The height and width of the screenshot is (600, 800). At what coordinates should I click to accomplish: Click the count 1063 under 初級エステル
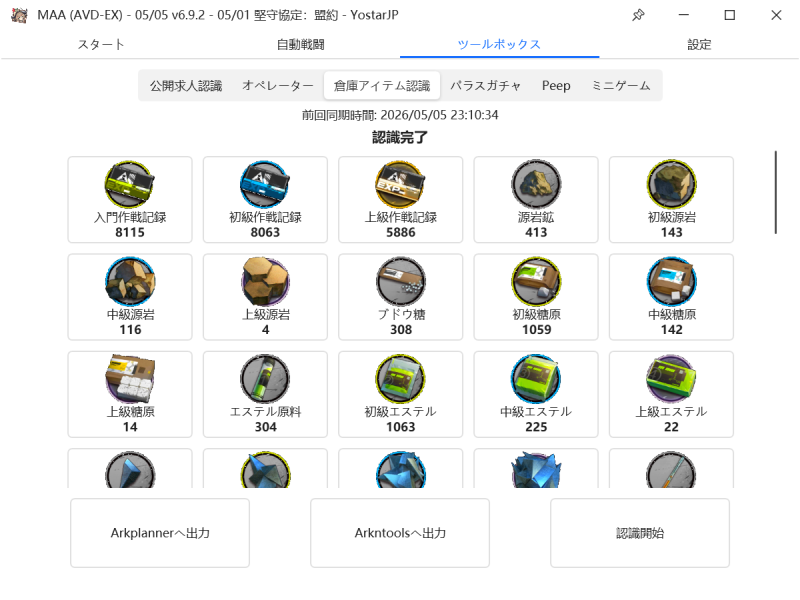coord(401,427)
